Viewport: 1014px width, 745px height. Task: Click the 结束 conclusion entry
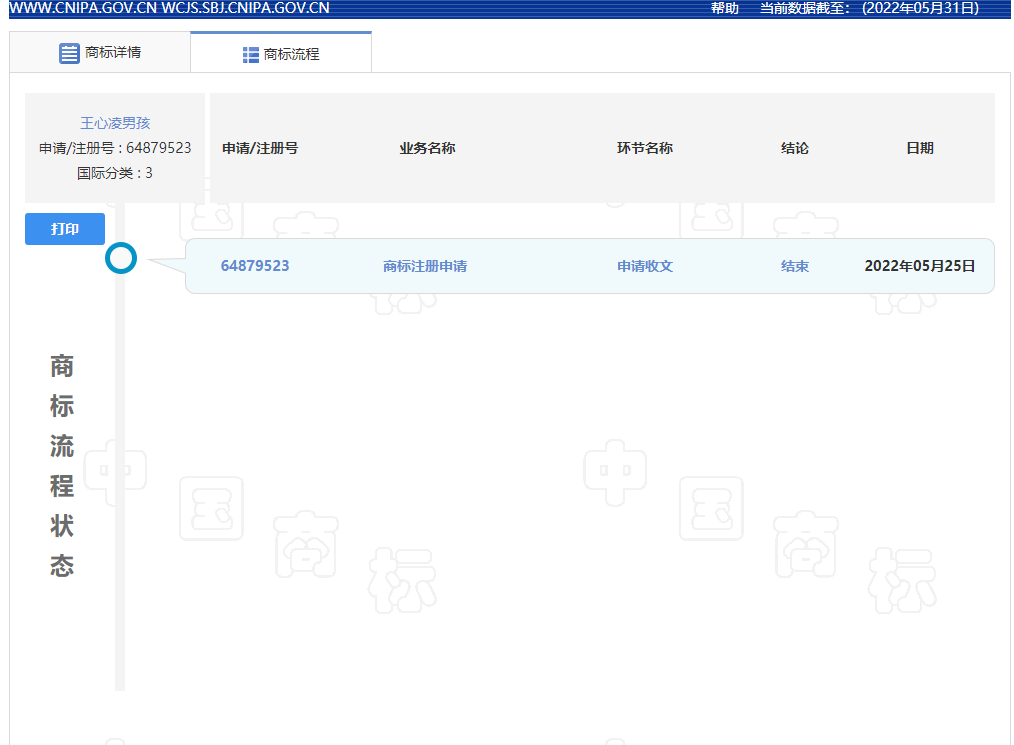(x=795, y=266)
